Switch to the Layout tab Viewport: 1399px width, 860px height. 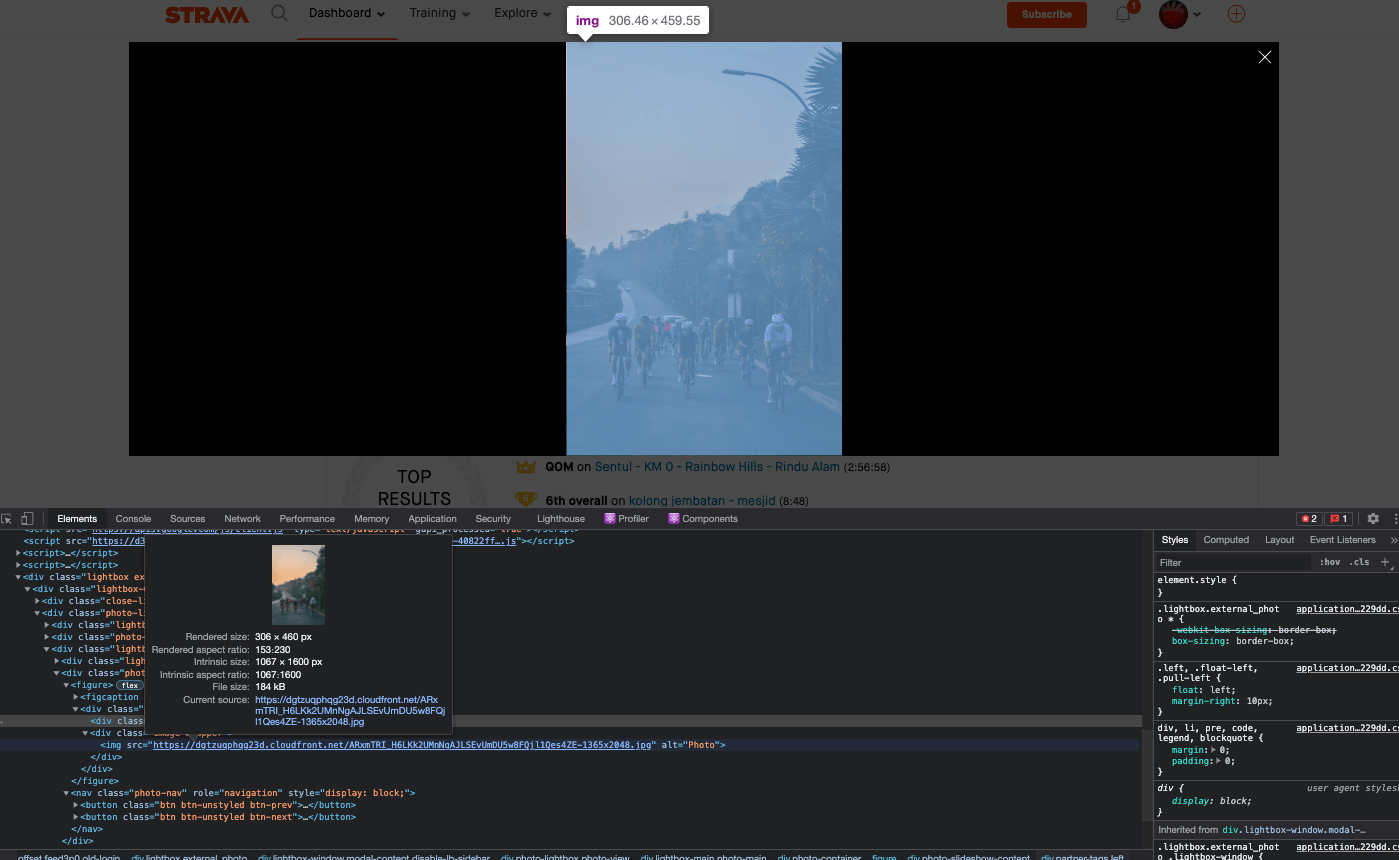pos(1279,540)
